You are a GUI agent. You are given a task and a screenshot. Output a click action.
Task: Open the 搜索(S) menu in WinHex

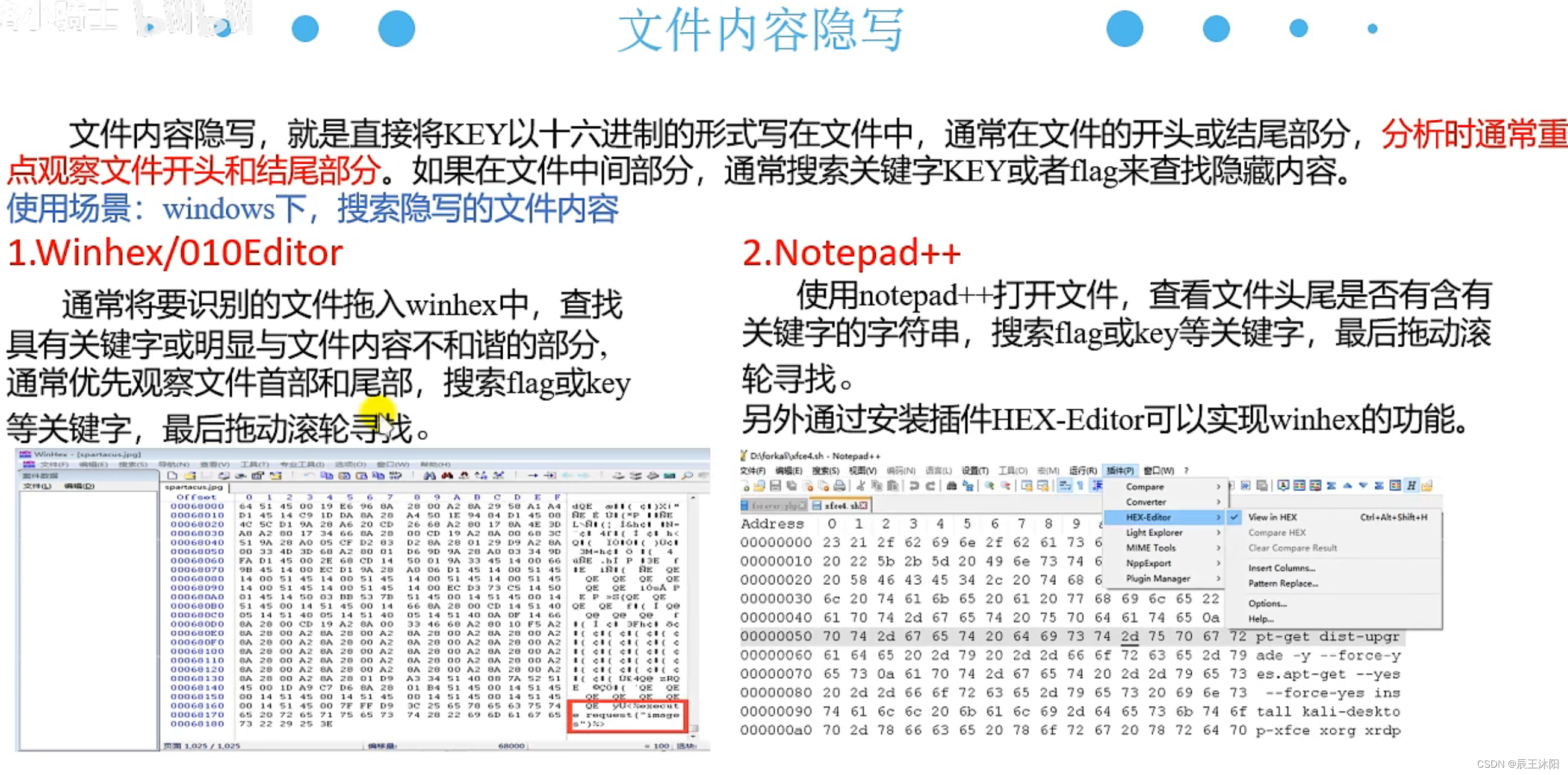(133, 464)
